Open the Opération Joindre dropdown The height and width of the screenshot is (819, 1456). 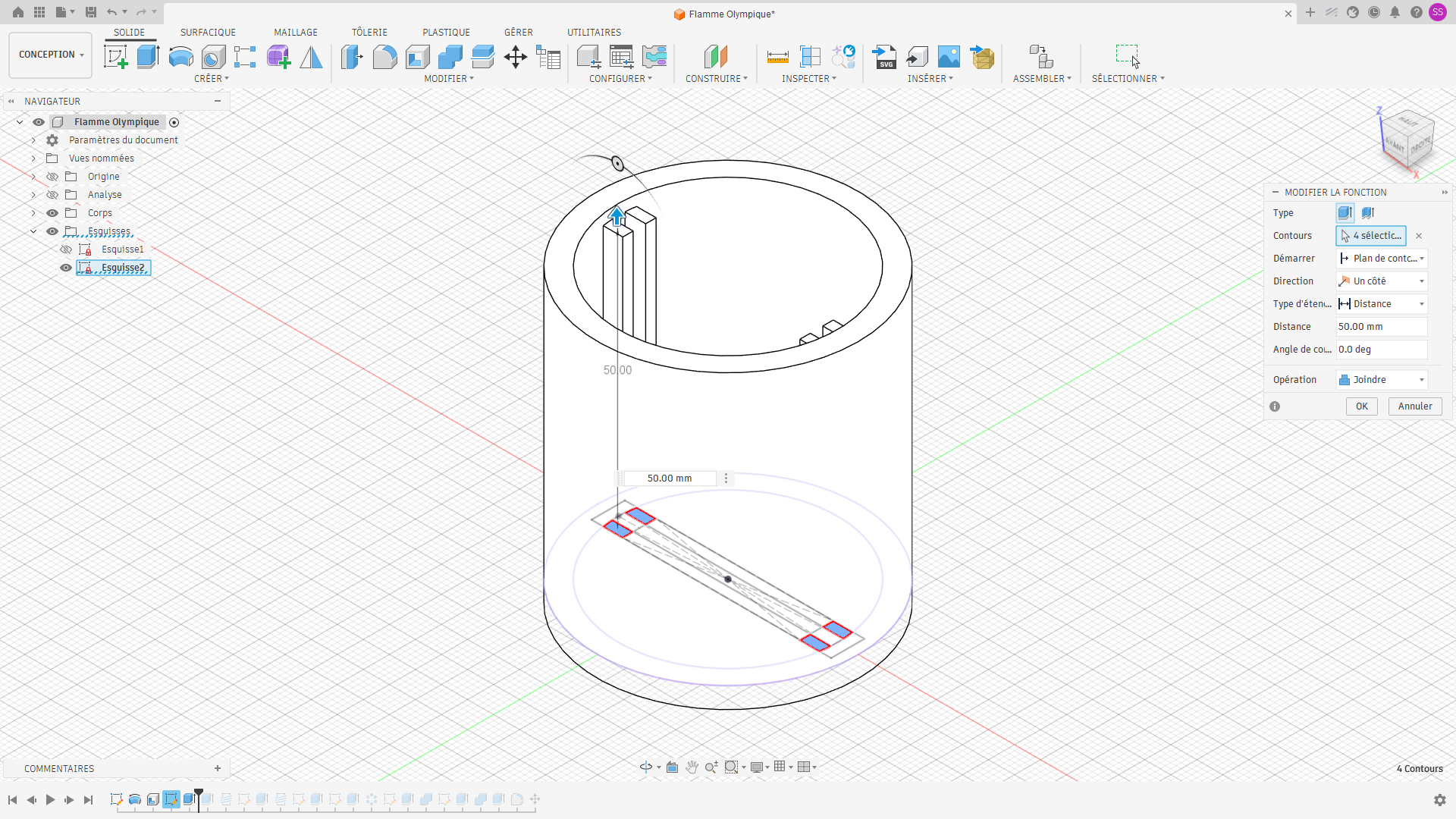pos(1382,380)
